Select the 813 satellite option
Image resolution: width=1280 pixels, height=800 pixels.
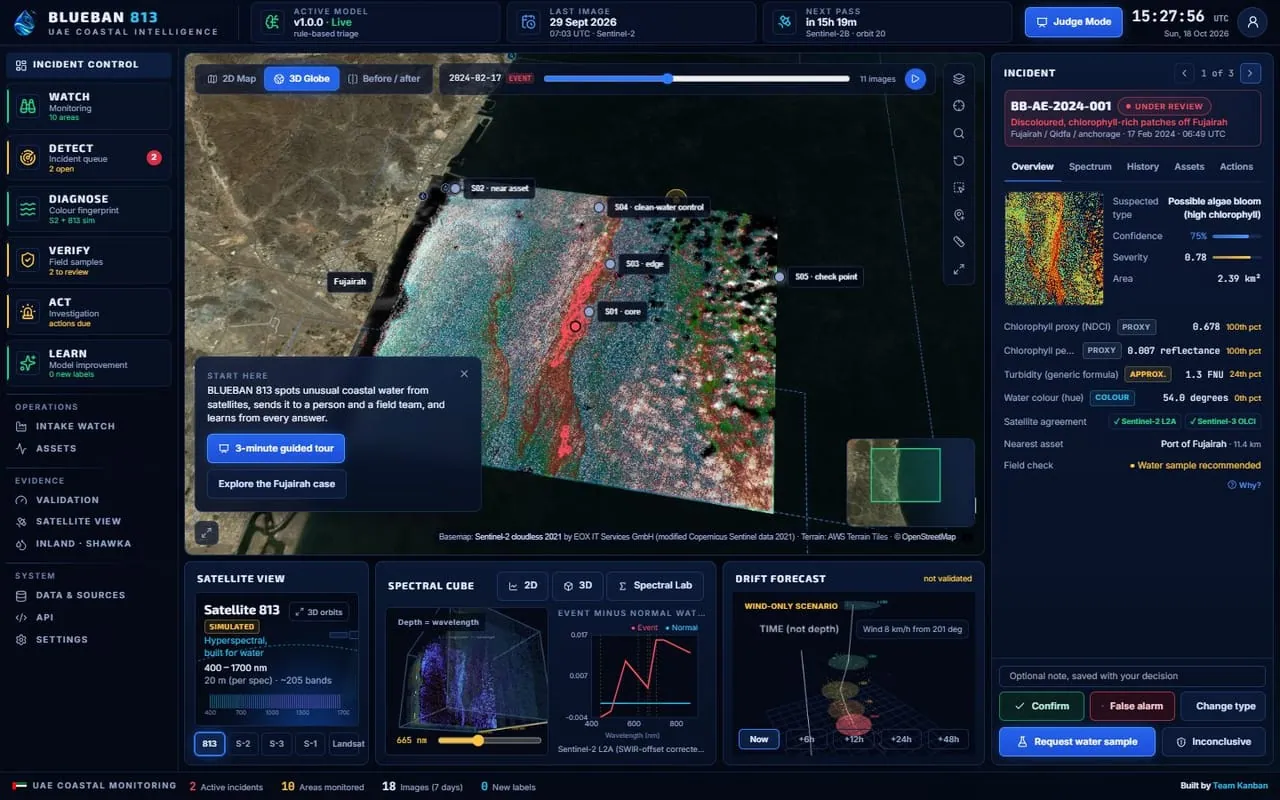210,743
